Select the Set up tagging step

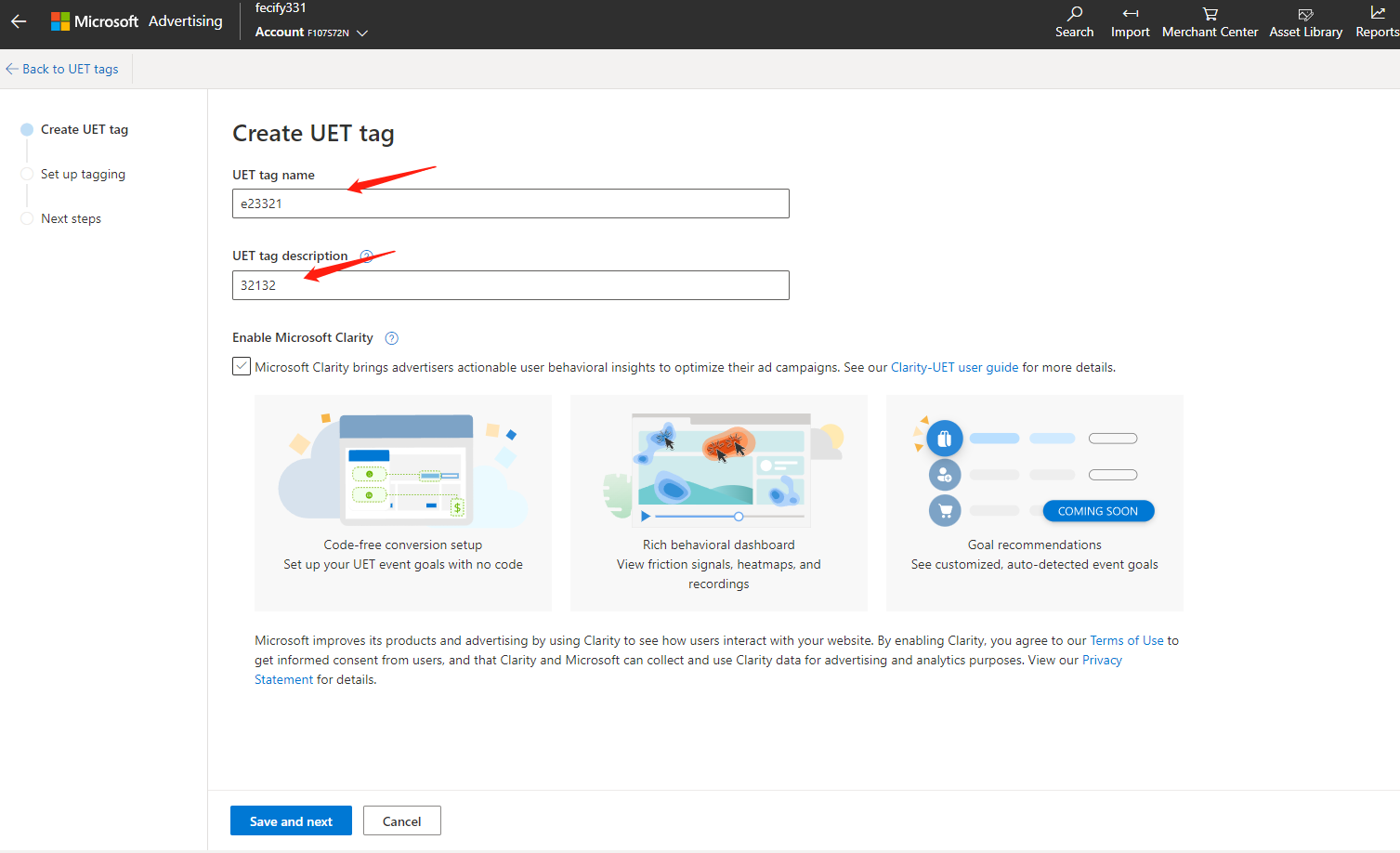pos(73,174)
